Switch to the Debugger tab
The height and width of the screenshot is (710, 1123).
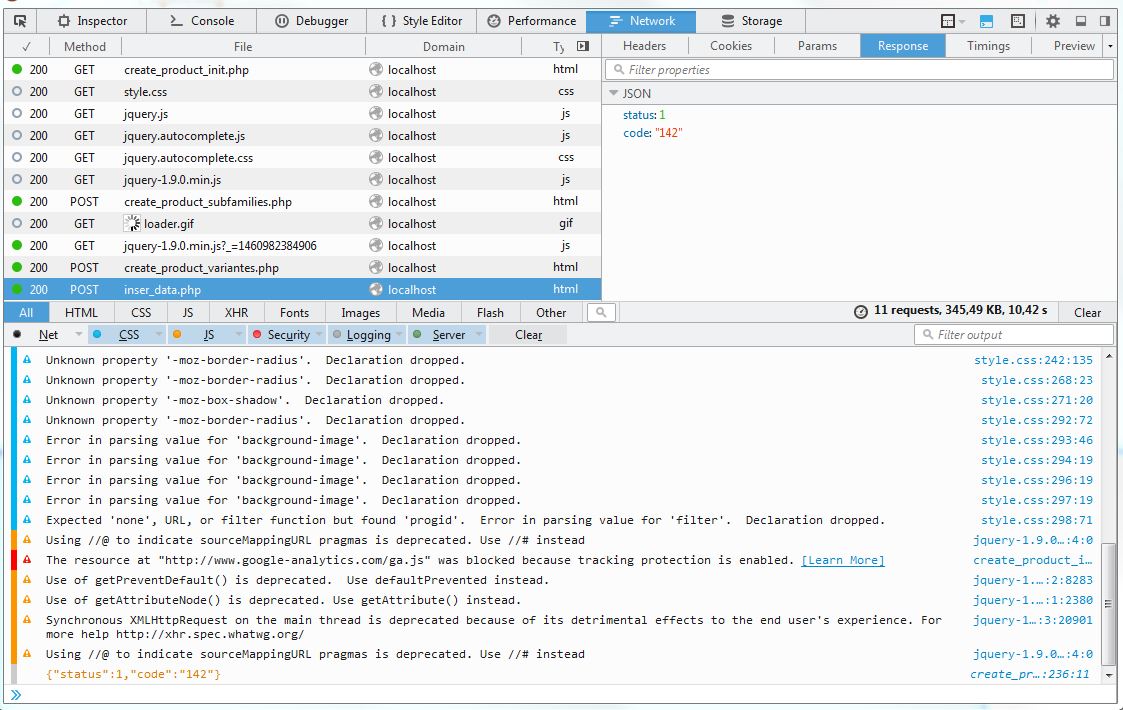314,20
